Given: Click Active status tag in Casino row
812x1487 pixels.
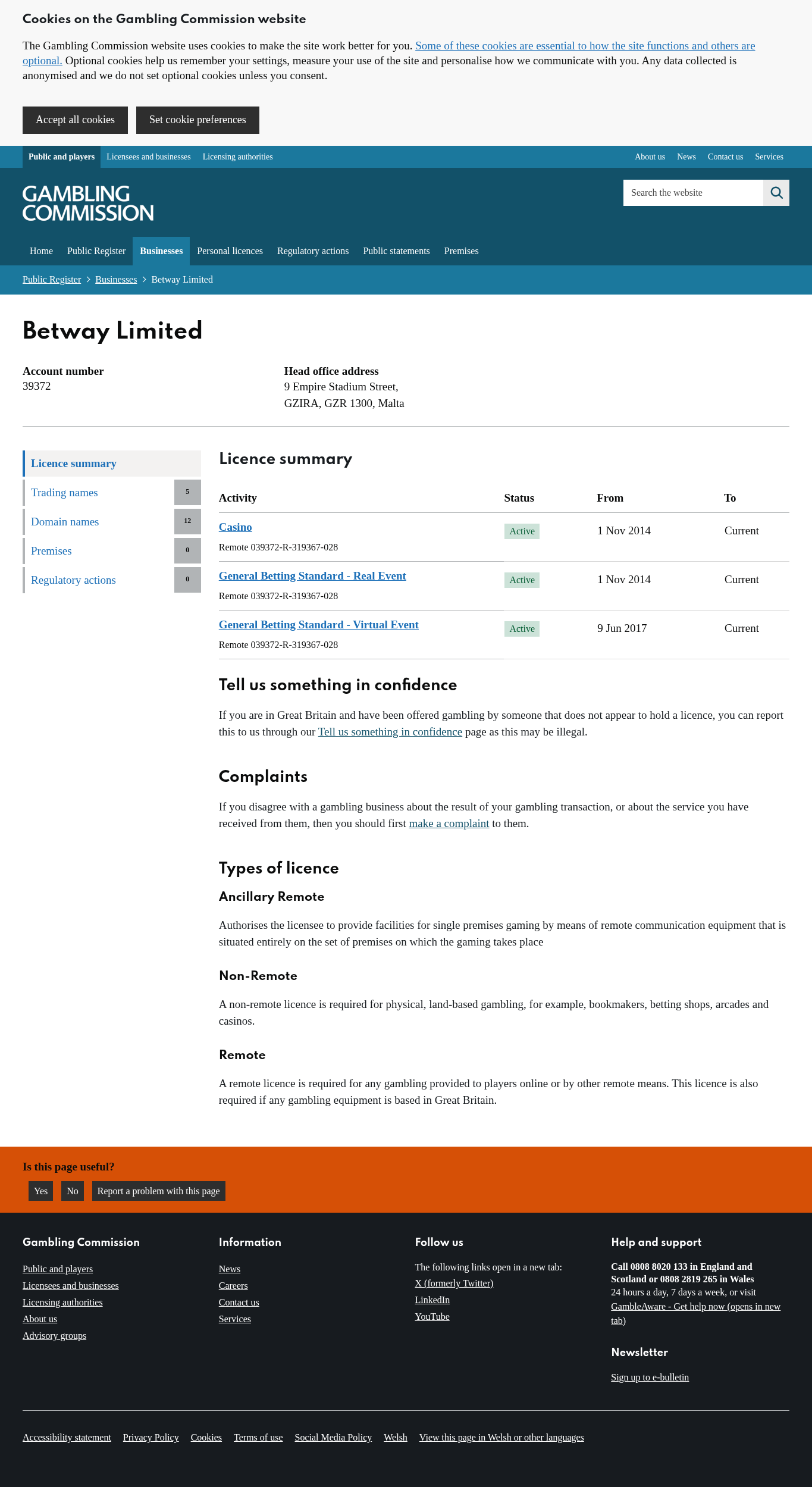Looking at the screenshot, I should [x=522, y=531].
